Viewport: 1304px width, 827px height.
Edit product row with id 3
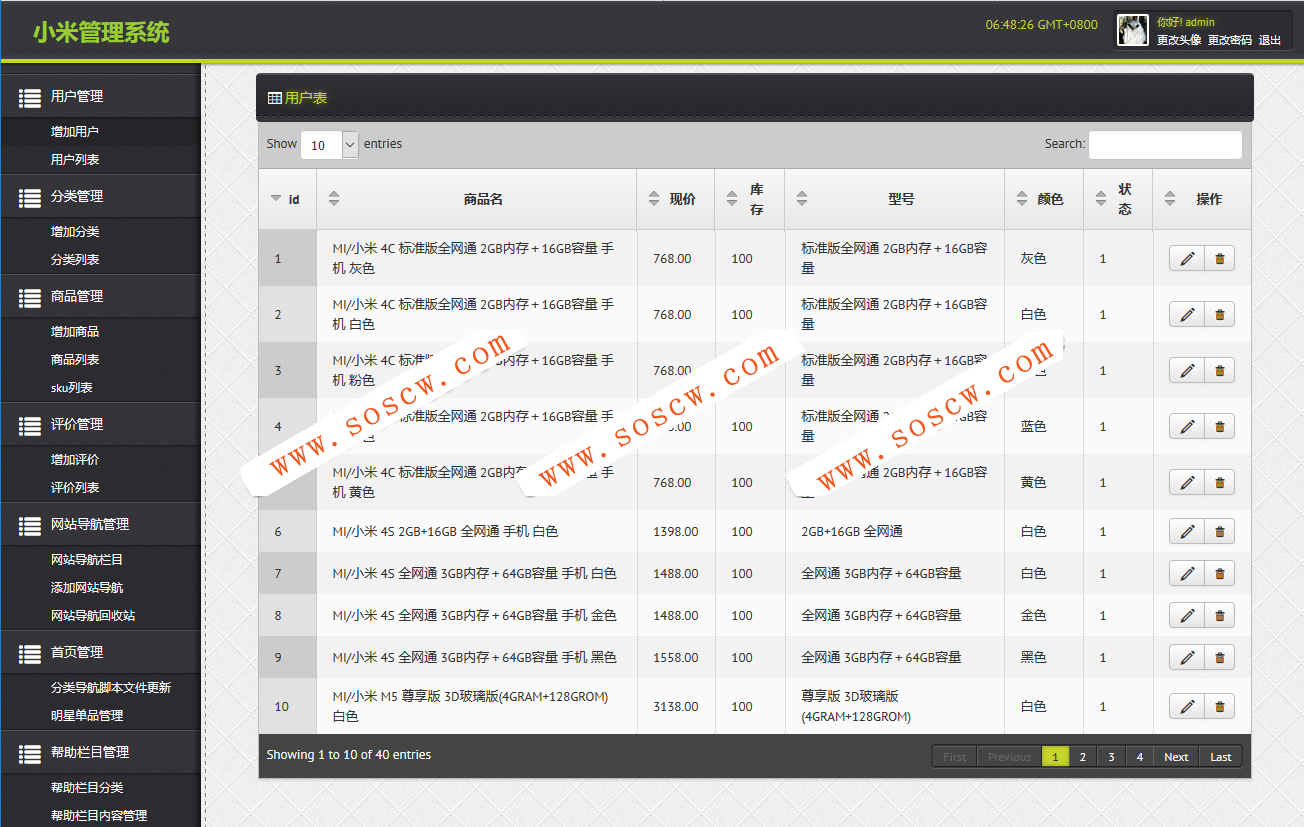(x=1187, y=371)
